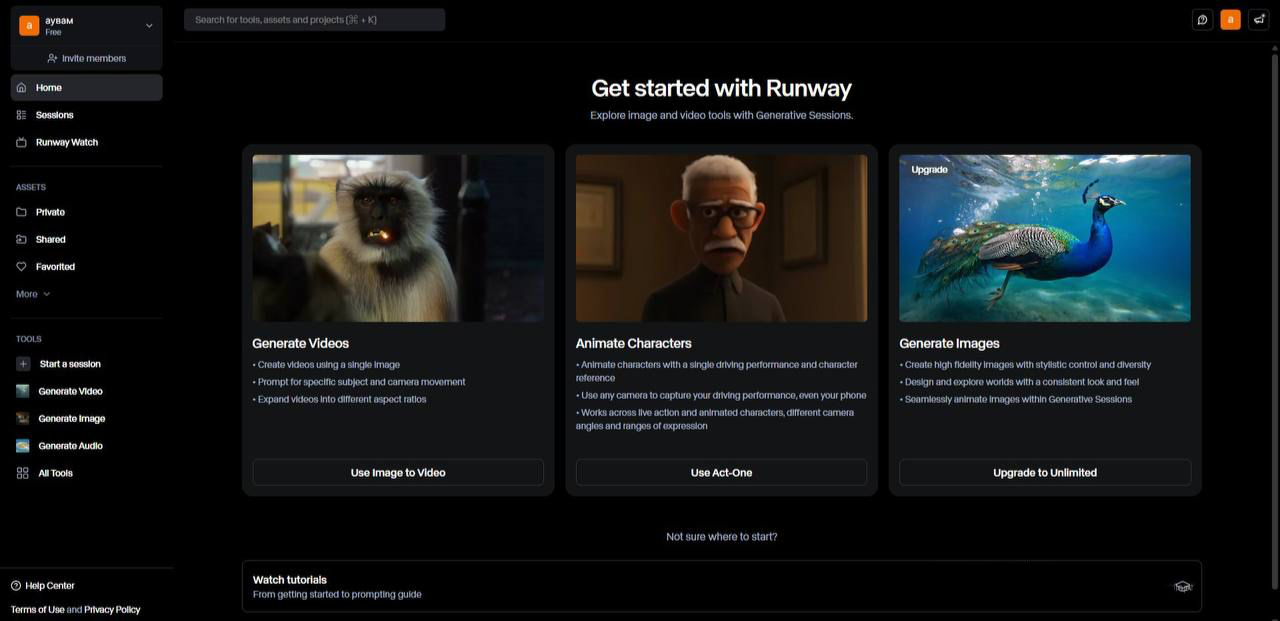
Task: Click the Upgrade badge on peacock image
Action: click(x=929, y=170)
